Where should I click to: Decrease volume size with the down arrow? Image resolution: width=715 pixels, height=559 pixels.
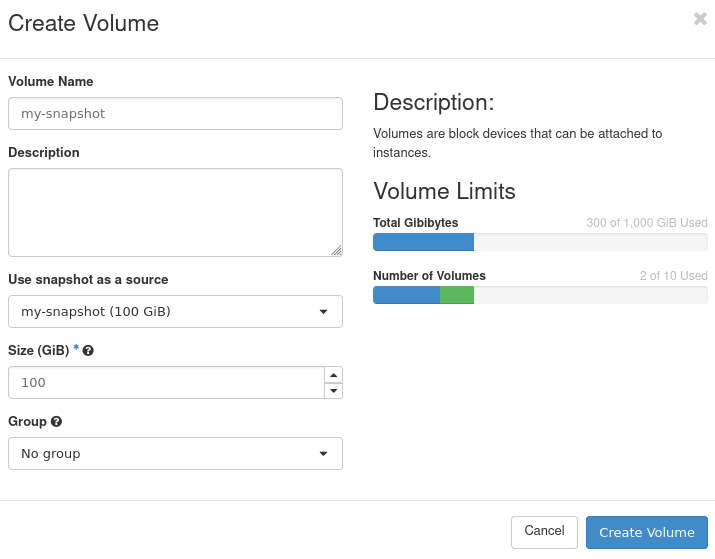click(x=334, y=390)
